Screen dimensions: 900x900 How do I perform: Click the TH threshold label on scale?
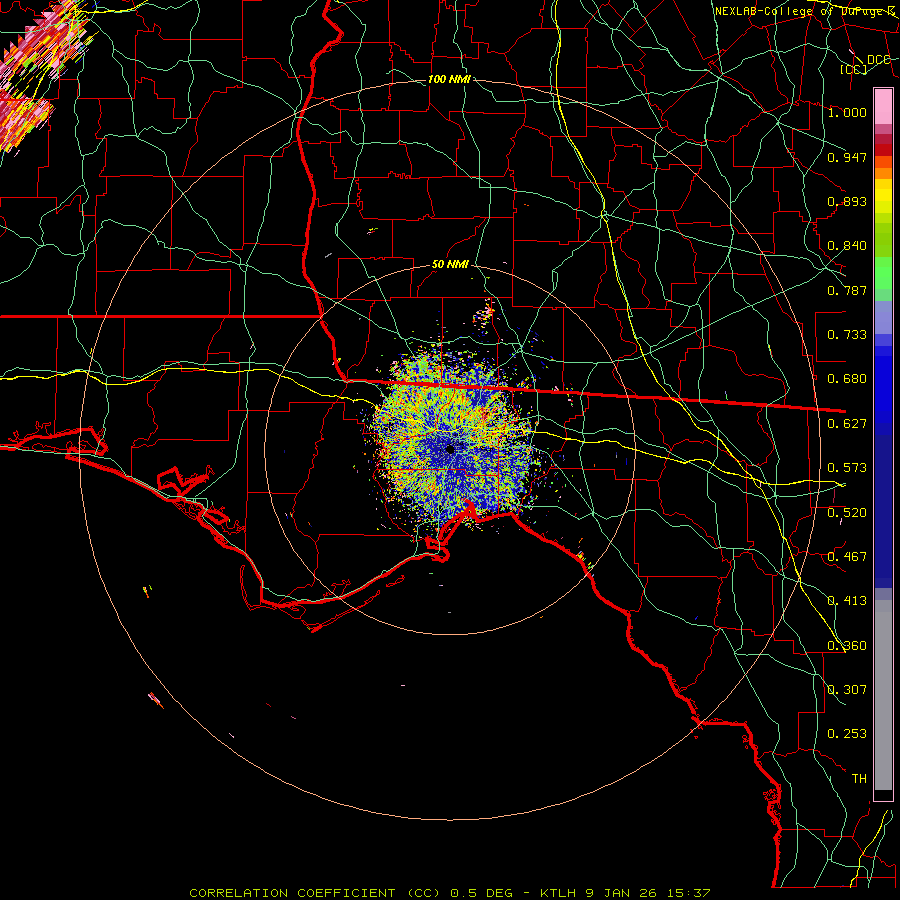coord(859,779)
